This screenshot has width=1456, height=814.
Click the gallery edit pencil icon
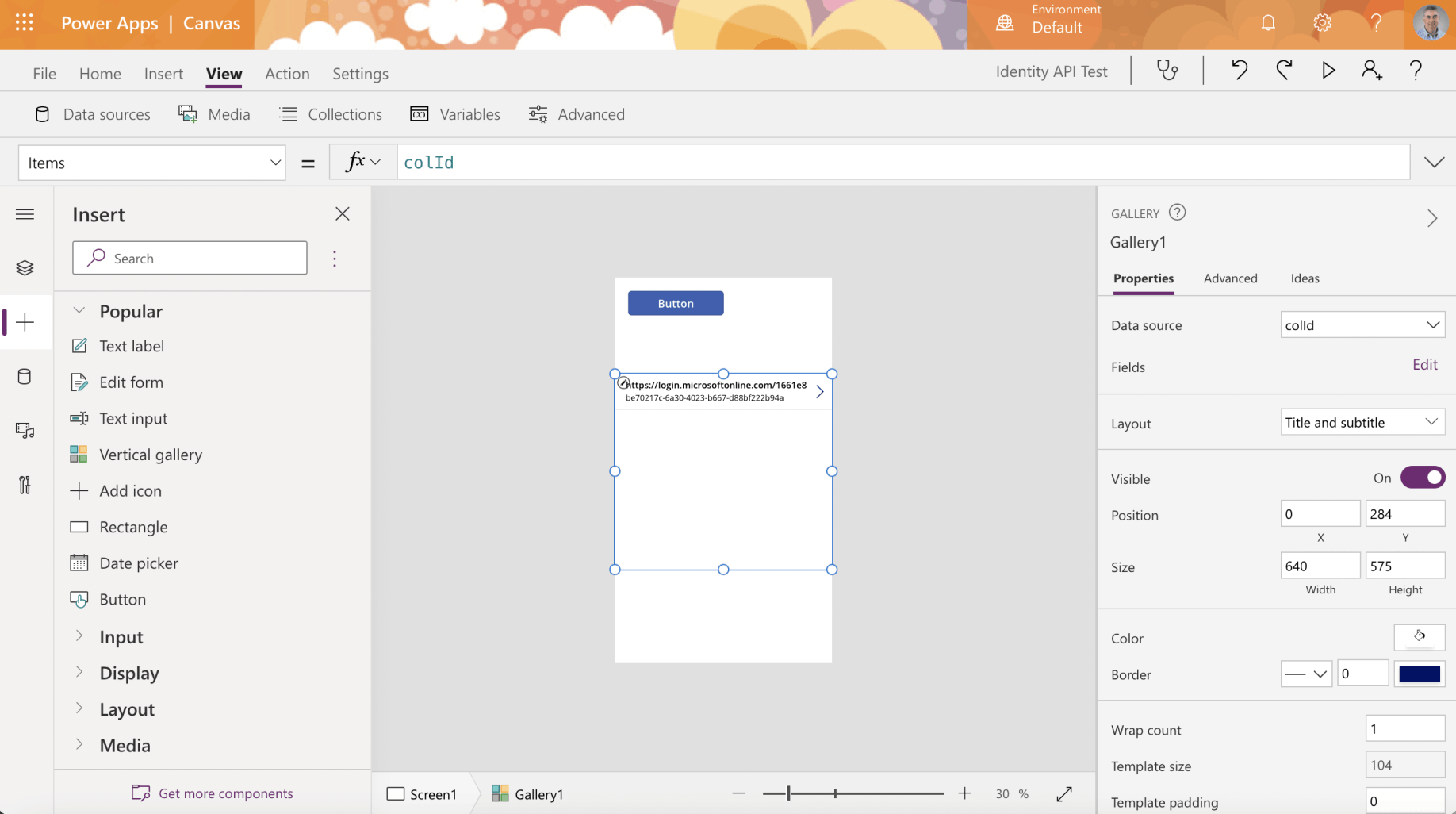(623, 382)
